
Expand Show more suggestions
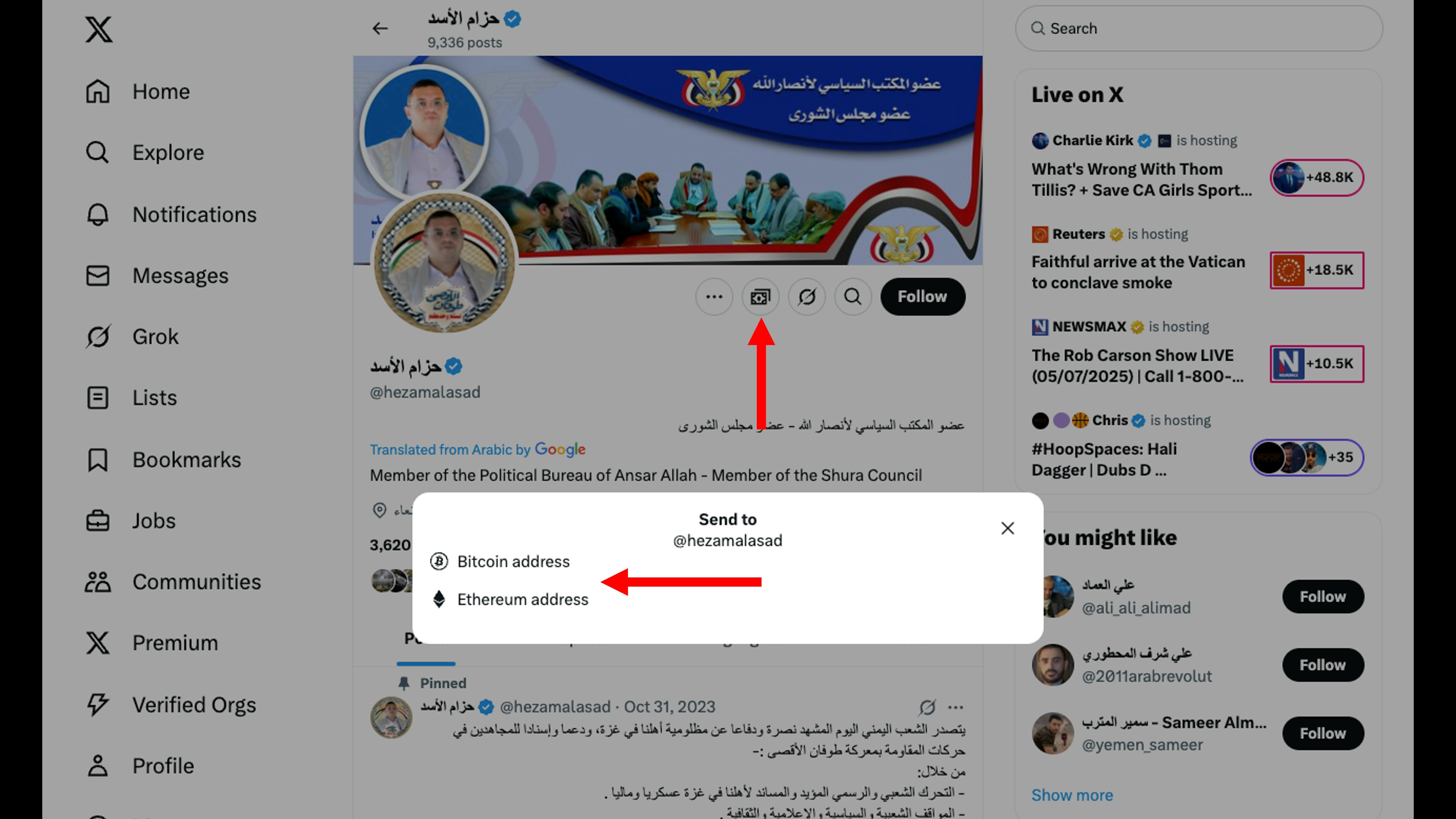(x=1072, y=795)
